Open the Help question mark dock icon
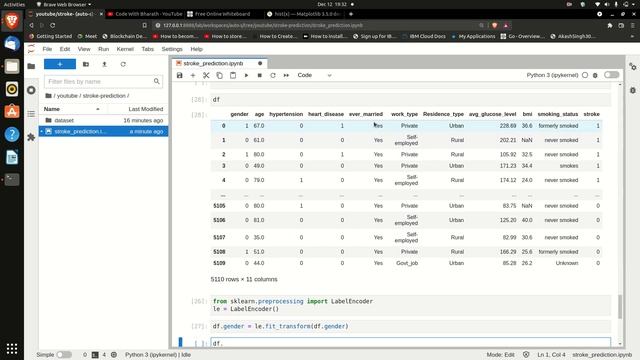 (12, 134)
